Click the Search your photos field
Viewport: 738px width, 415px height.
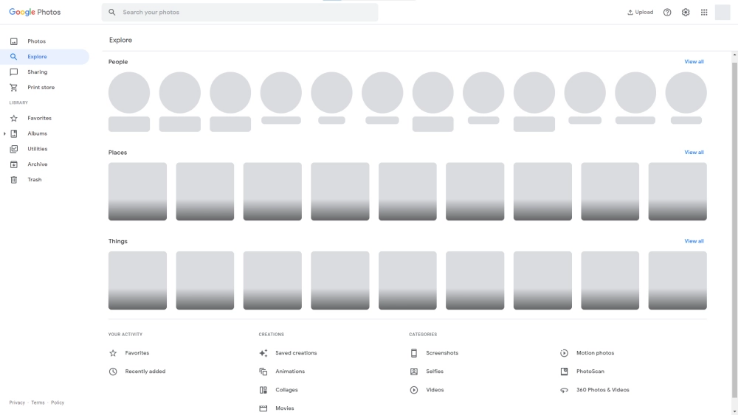pyautogui.click(x=240, y=12)
